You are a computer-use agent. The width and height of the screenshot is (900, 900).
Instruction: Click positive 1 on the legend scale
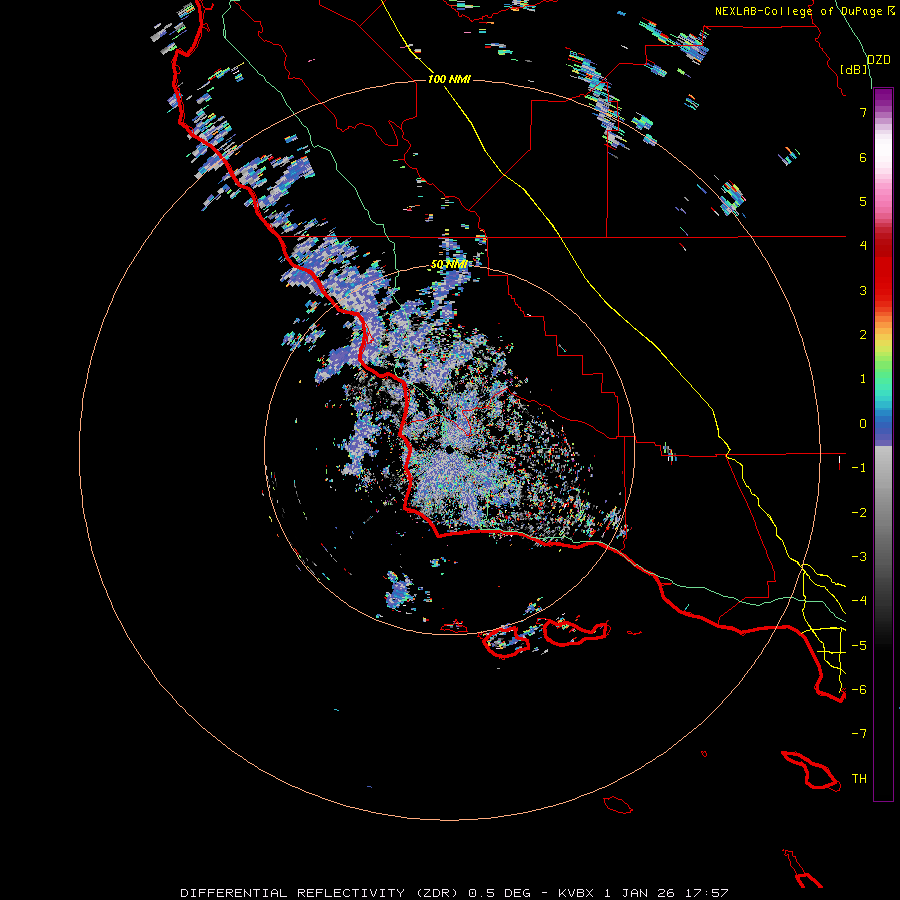pyautogui.click(x=863, y=379)
